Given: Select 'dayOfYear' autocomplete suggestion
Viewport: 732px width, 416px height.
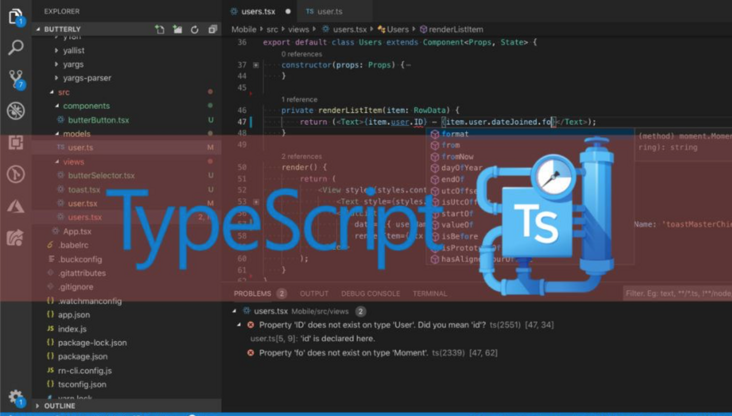Looking at the screenshot, I should [x=461, y=168].
